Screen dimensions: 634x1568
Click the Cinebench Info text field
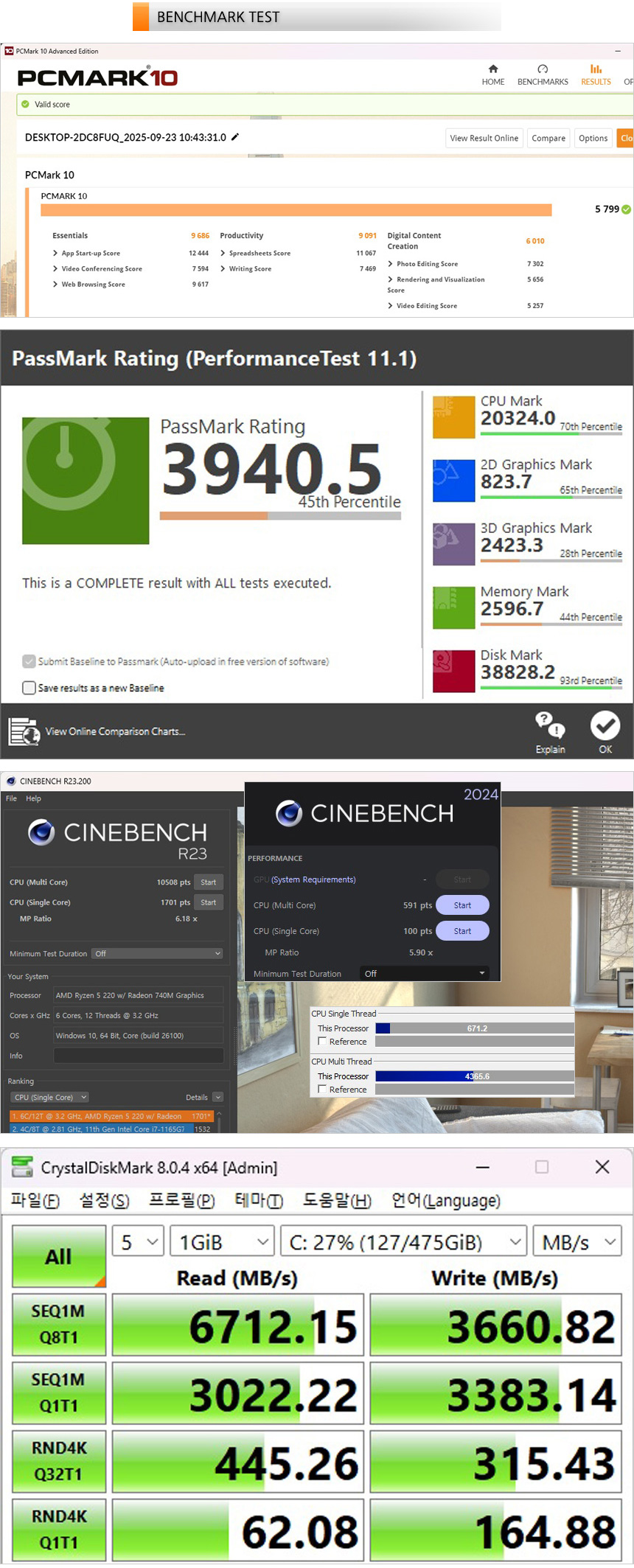(139, 1056)
